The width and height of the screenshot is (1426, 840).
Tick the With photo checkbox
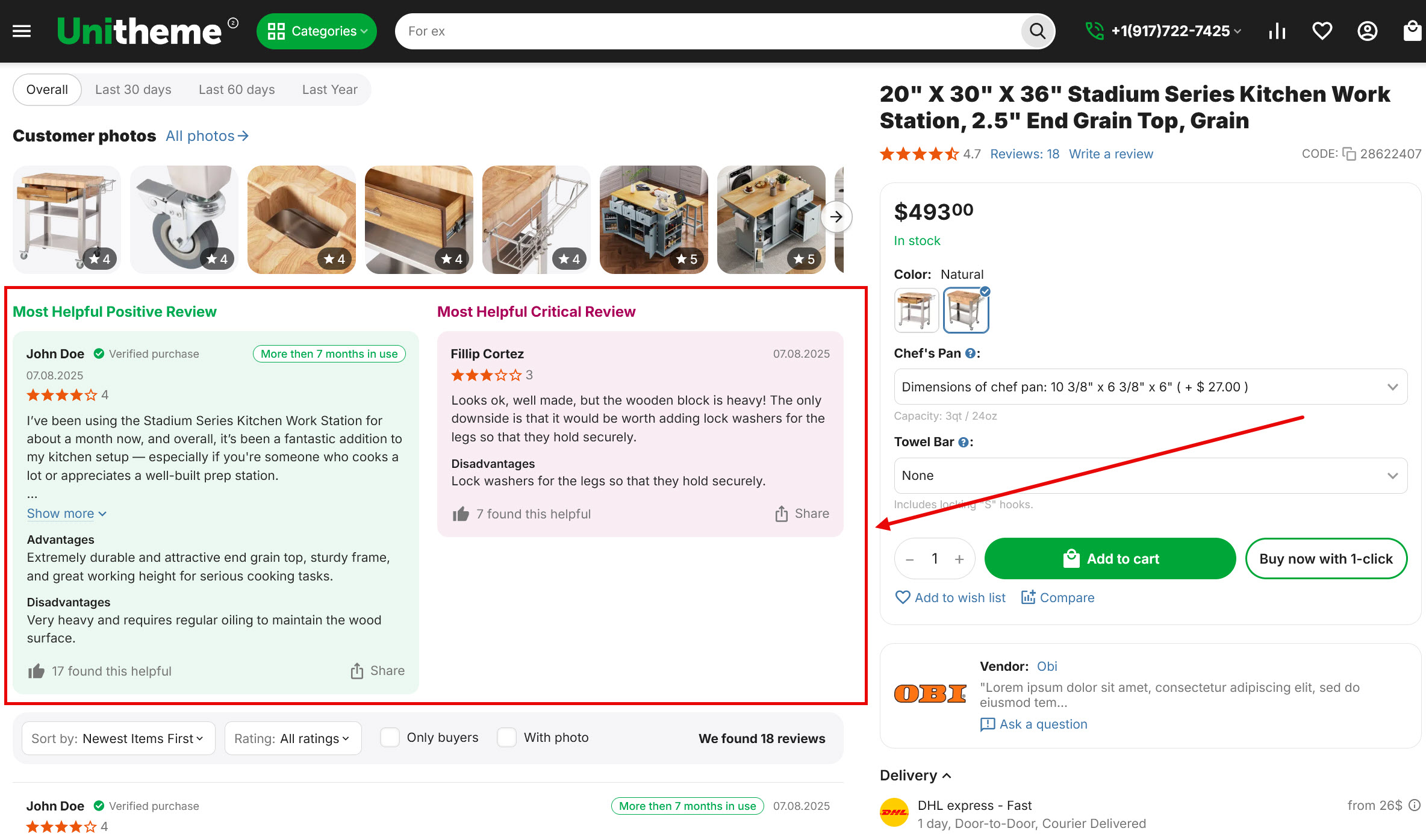coord(506,738)
